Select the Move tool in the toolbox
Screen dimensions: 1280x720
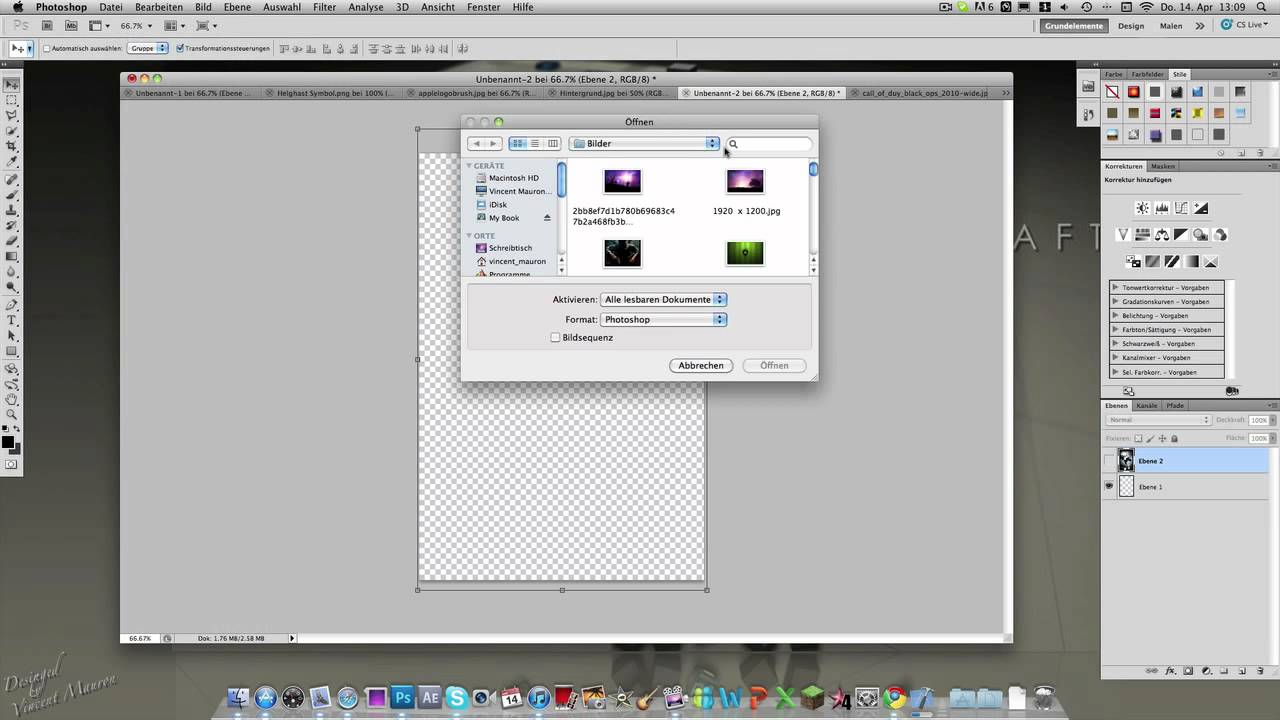coord(12,84)
